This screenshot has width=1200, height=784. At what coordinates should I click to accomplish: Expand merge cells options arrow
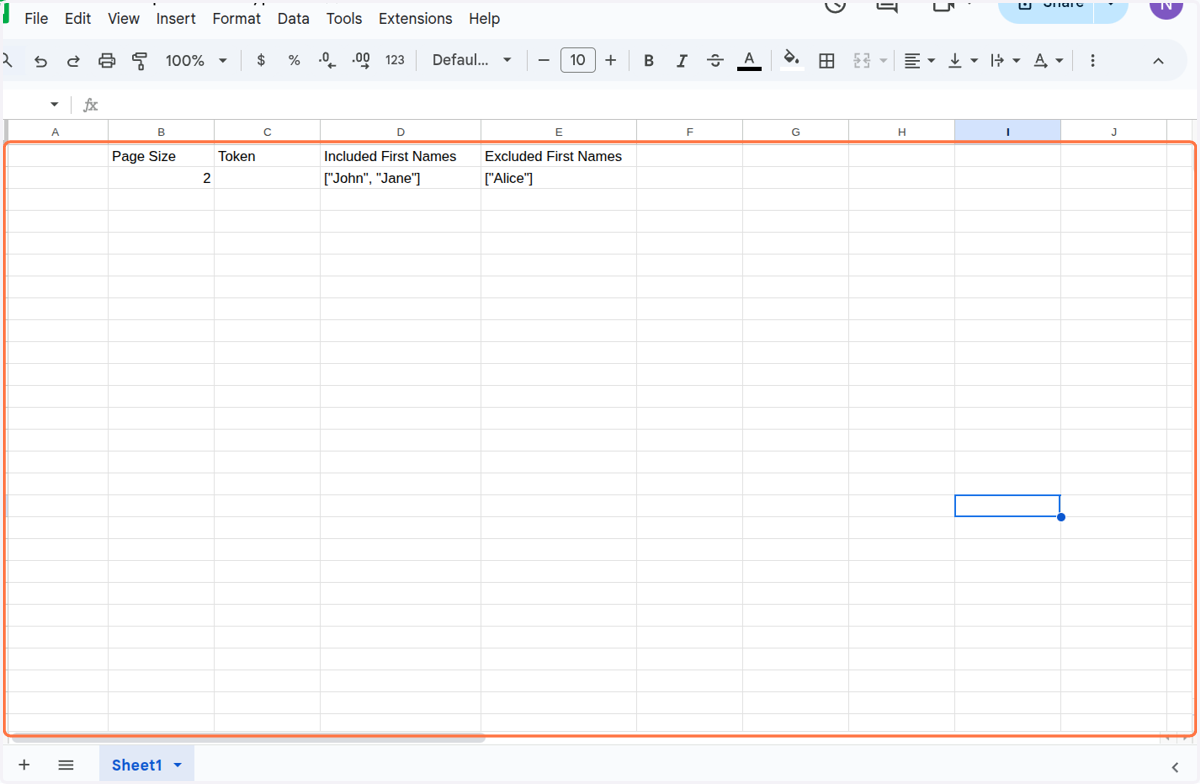tap(883, 61)
